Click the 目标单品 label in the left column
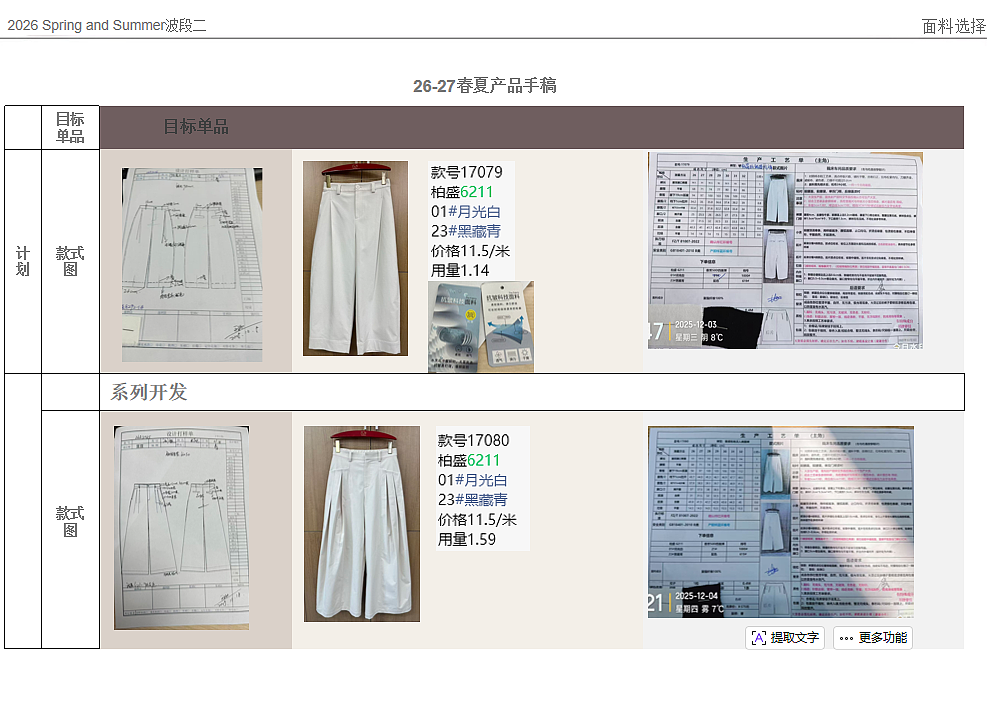Screen dimensions: 987x710 click(x=70, y=128)
